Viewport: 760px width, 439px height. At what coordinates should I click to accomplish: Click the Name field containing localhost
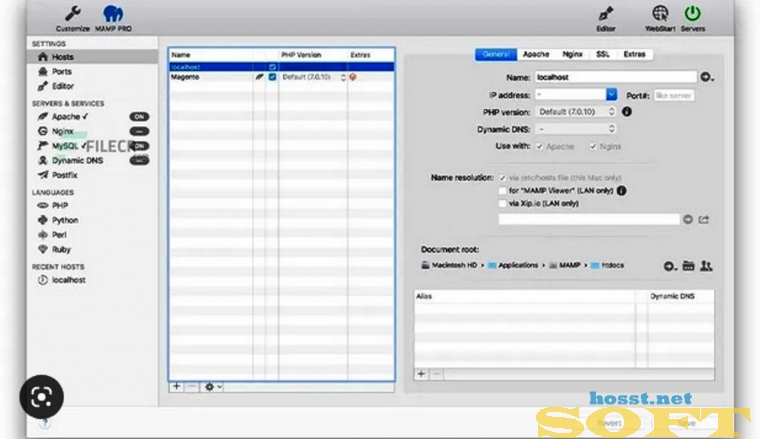click(x=616, y=77)
